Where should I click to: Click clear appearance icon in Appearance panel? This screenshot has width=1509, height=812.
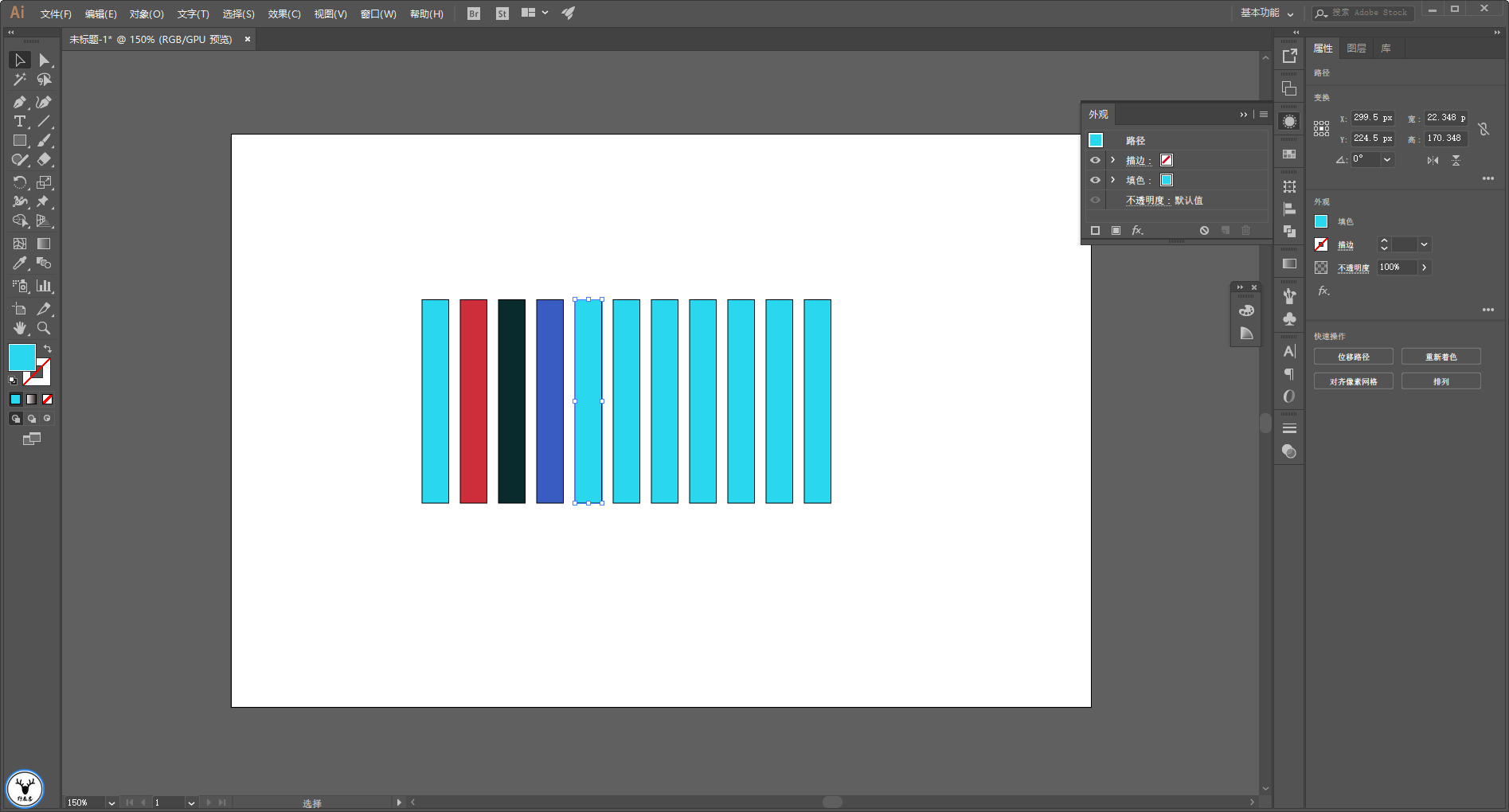point(1204,230)
